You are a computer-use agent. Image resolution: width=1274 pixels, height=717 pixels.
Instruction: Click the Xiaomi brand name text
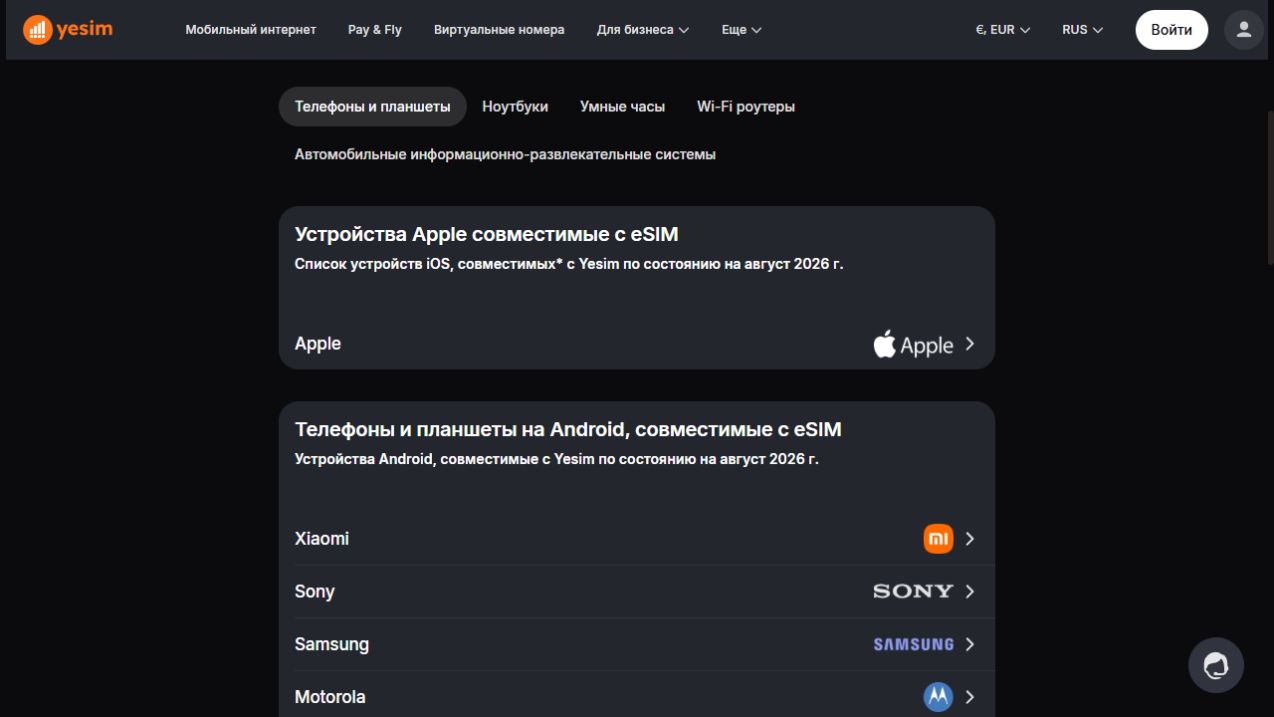point(322,539)
